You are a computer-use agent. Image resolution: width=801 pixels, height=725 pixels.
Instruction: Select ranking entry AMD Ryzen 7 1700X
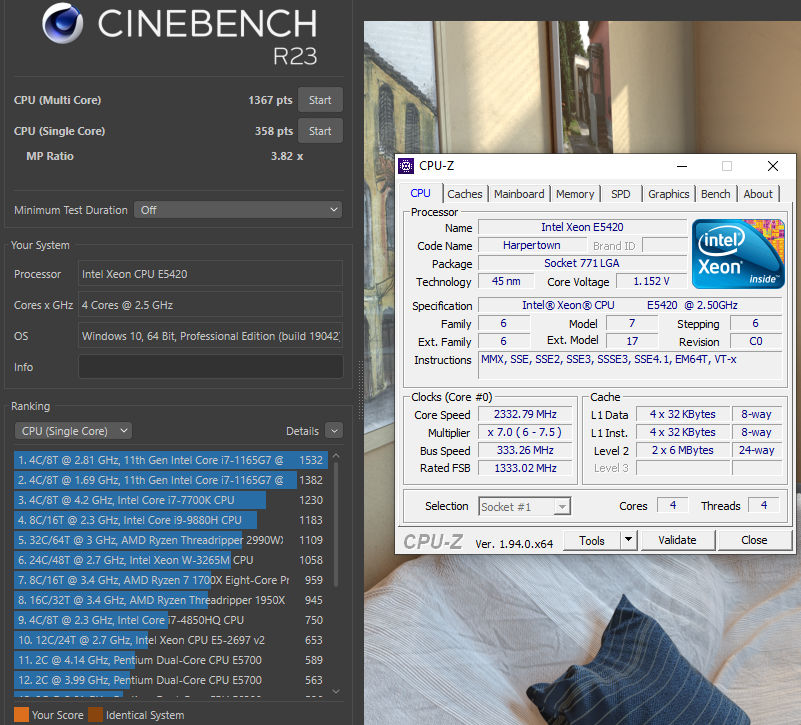171,580
